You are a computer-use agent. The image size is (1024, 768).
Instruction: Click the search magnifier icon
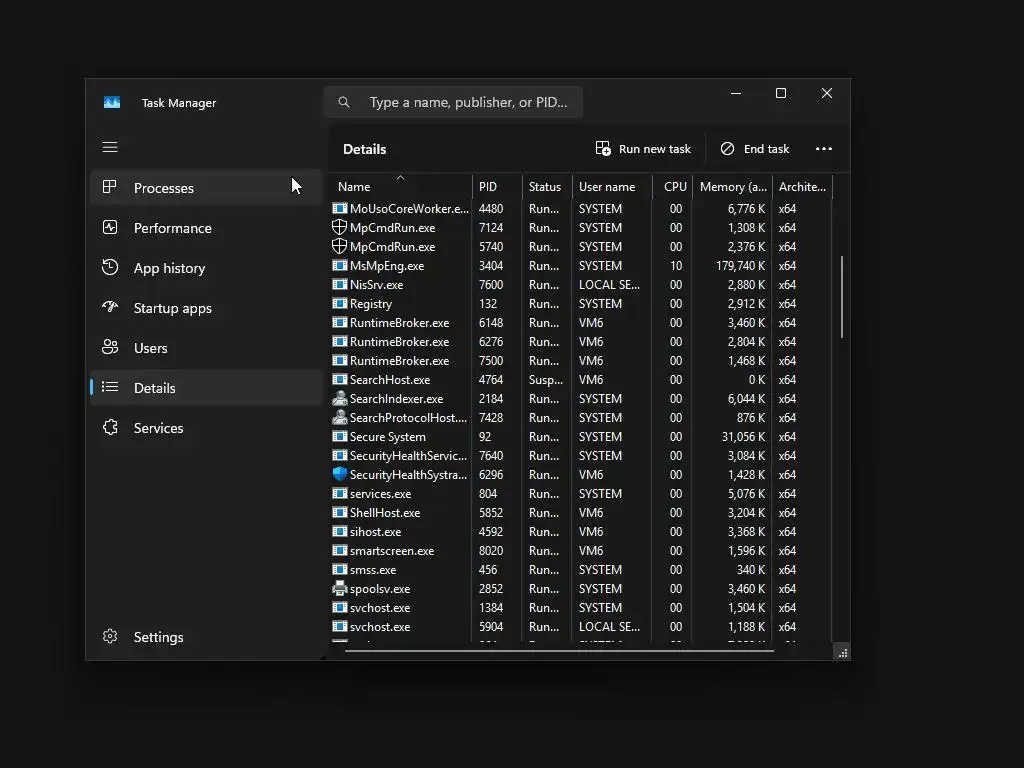[344, 102]
